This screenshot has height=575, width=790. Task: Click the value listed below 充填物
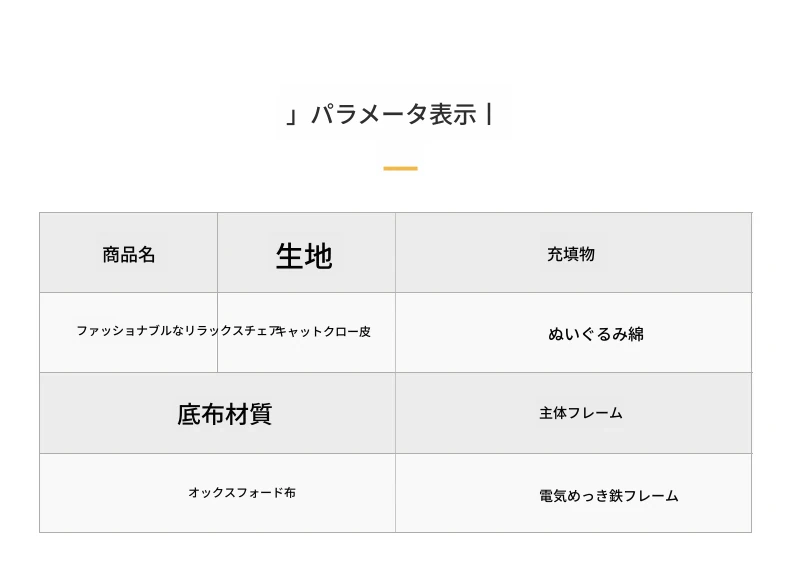[x=596, y=334]
